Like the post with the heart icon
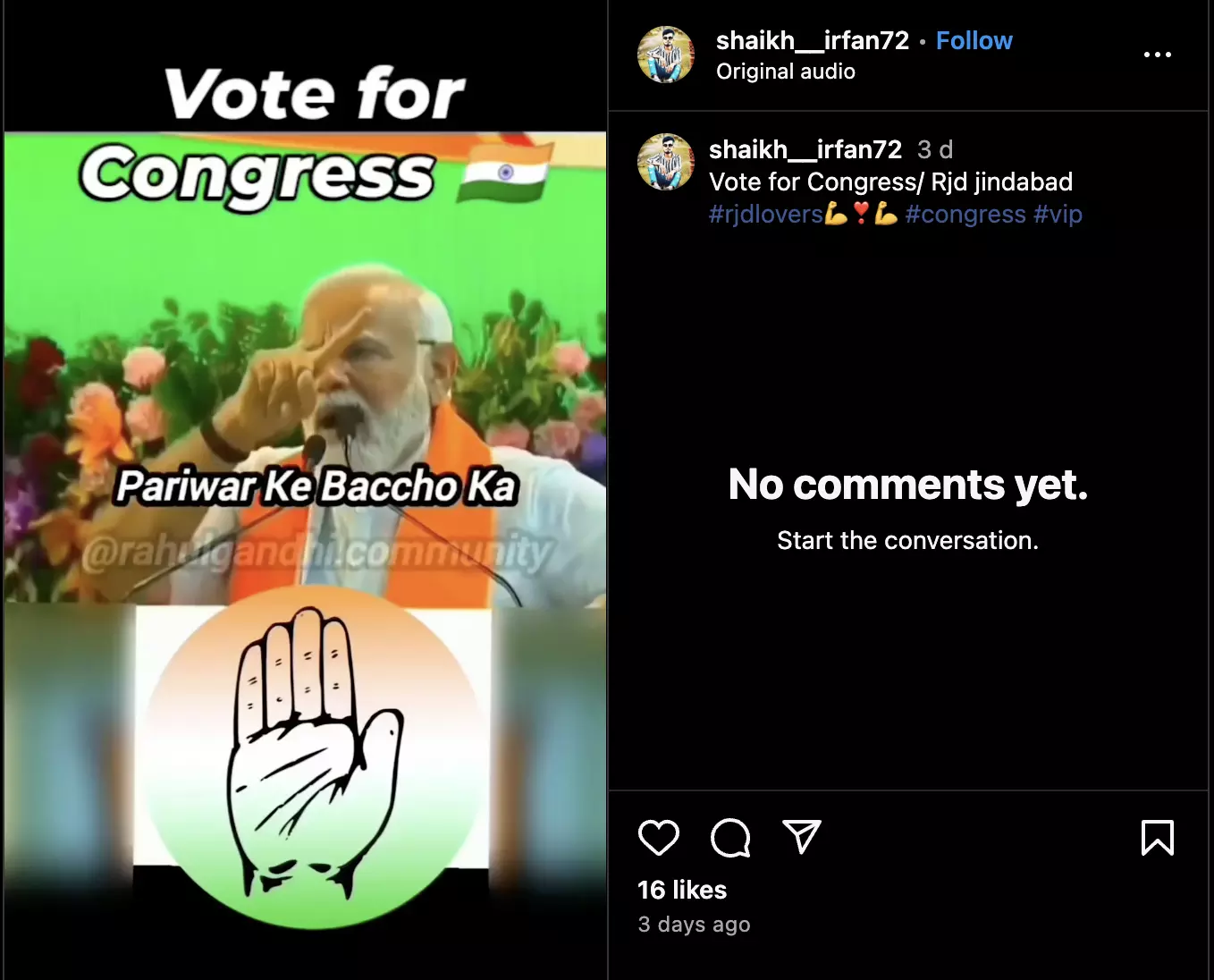 (659, 838)
